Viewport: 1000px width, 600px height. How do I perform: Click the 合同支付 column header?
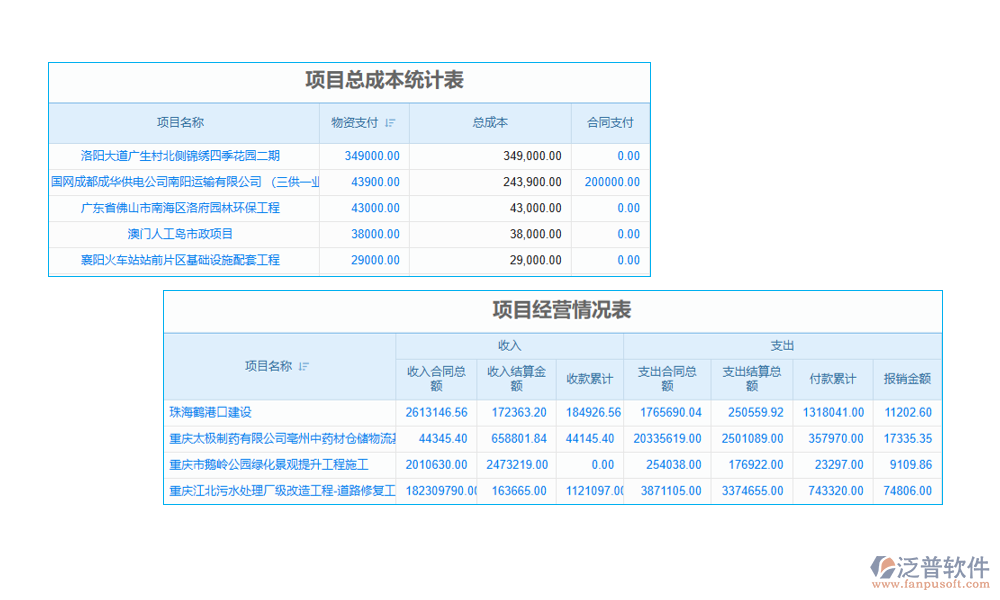[x=610, y=122]
